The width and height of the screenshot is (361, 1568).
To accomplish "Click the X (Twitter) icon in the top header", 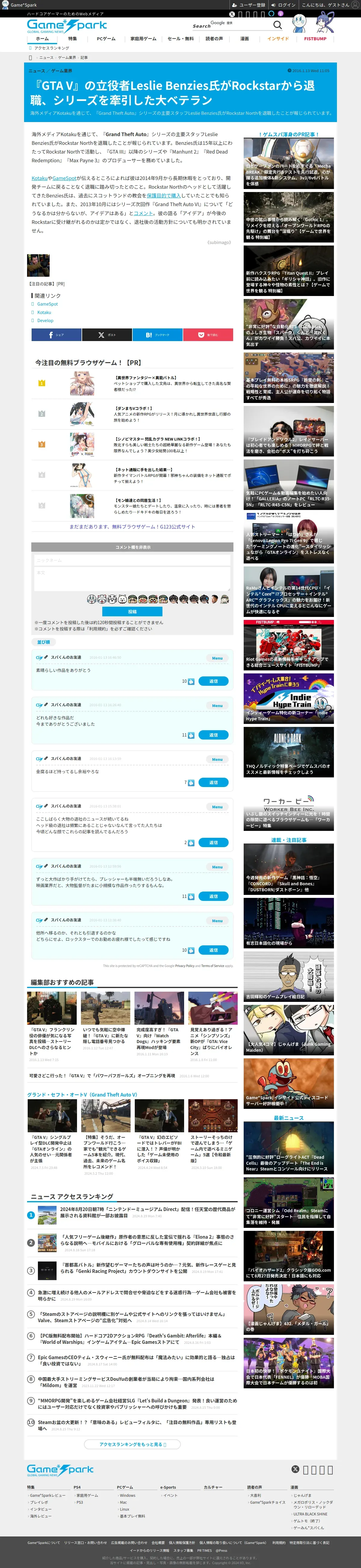I will click(x=232, y=14).
